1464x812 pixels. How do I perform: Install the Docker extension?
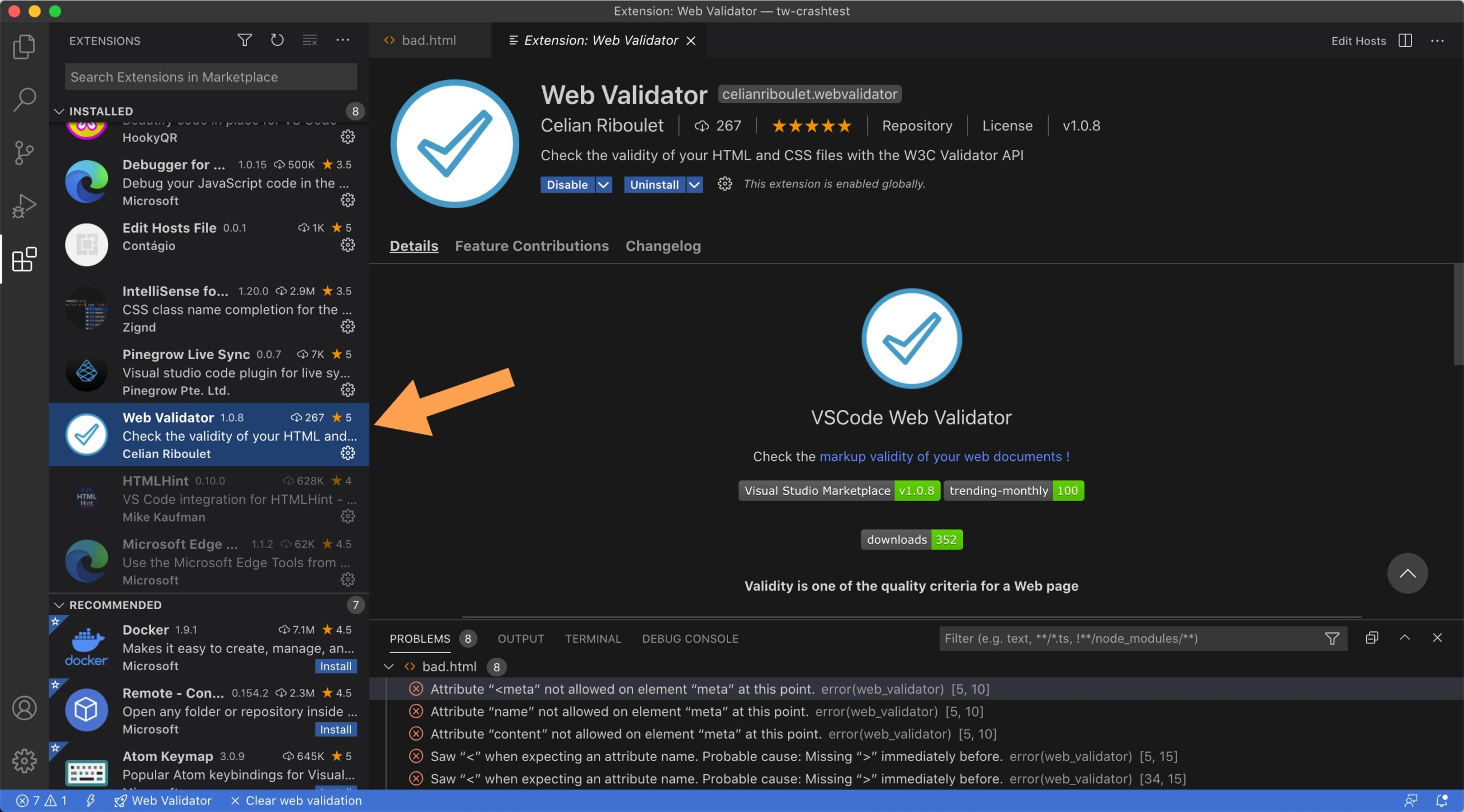336,666
